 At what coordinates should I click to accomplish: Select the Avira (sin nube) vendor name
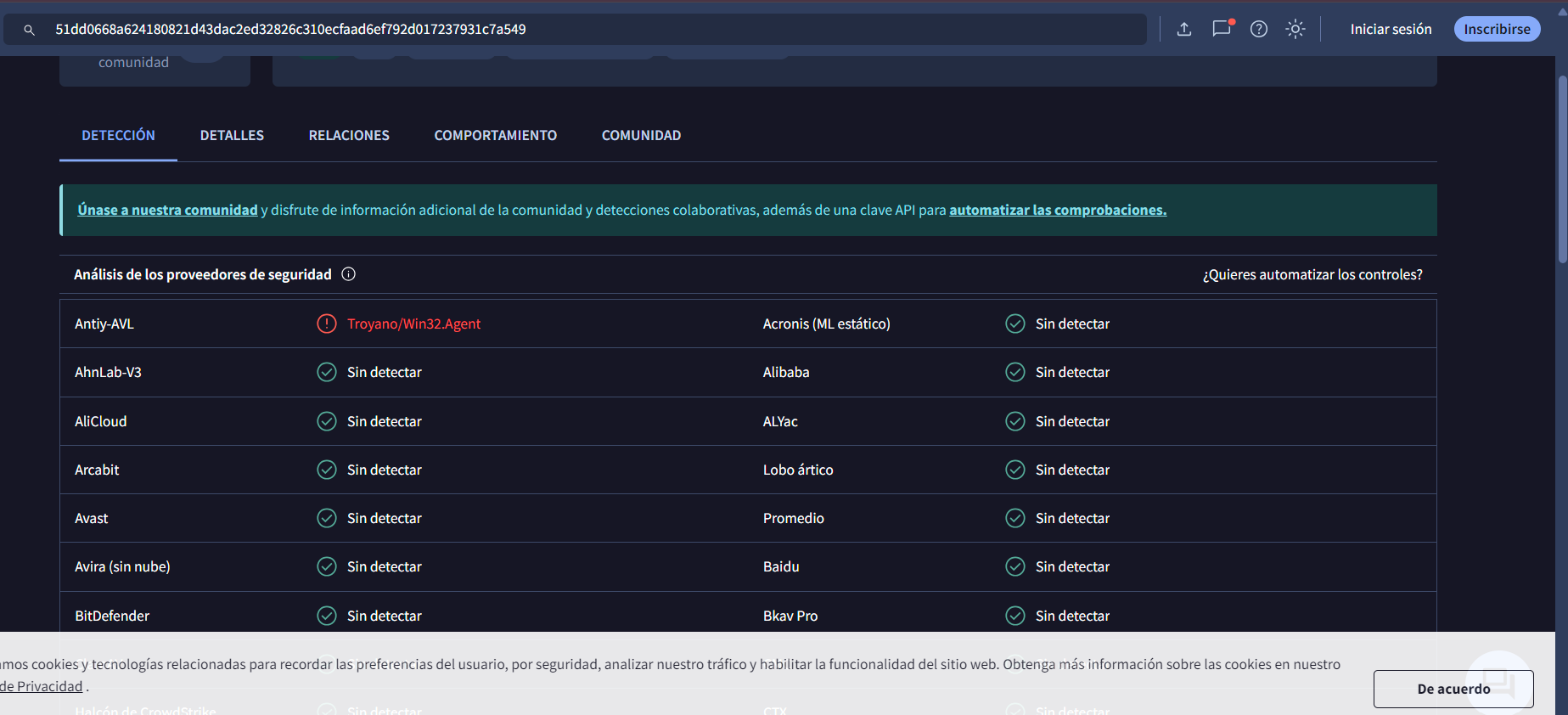[122, 566]
